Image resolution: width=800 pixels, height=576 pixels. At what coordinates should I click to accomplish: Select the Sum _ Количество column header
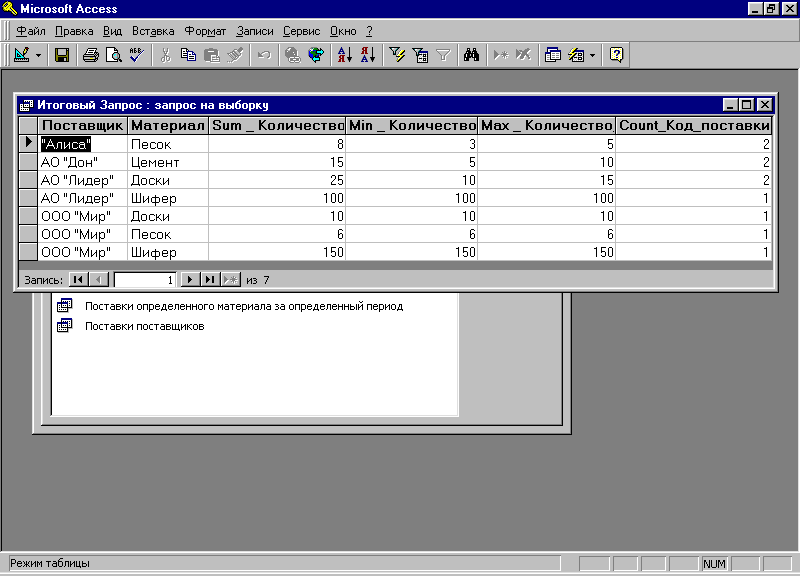click(x=277, y=126)
